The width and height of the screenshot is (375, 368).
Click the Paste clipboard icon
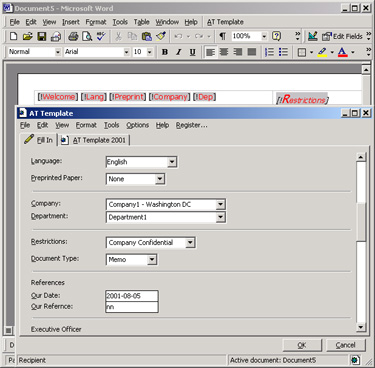147,36
